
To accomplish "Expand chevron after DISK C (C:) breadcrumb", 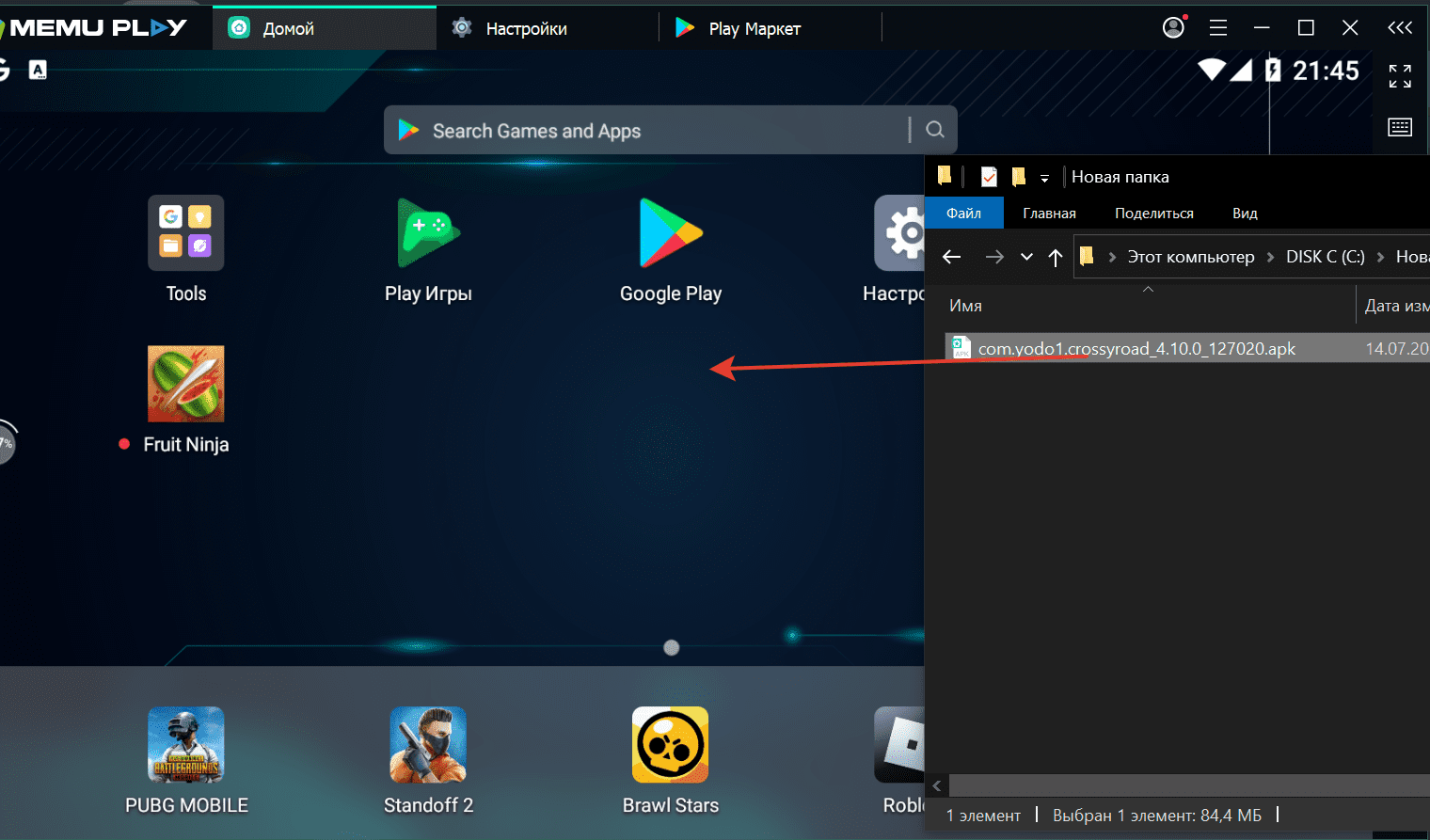I will 1380,257.
